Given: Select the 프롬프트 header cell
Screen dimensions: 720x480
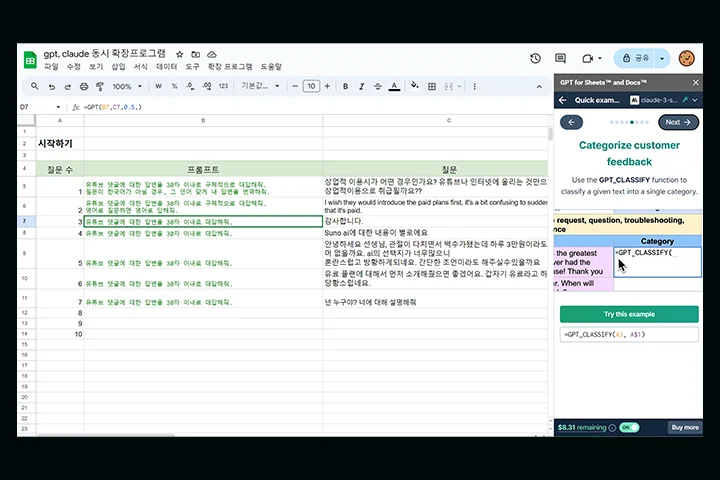Looking at the screenshot, I should point(203,169).
